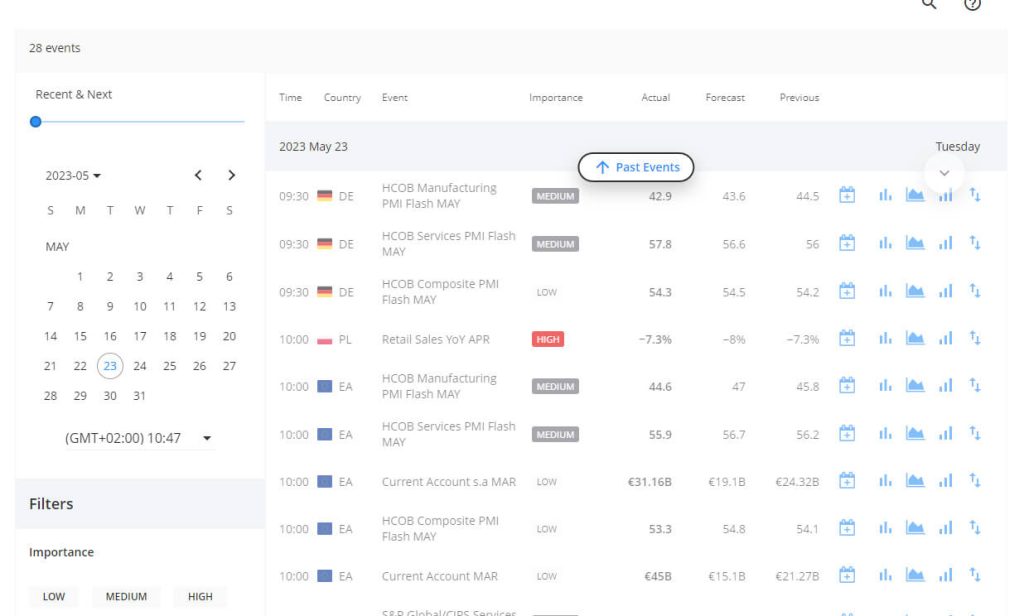Screen dimensions: 1024x616
Task: Open area chart icon for DE HCOB Services PMI
Action: [915, 244]
